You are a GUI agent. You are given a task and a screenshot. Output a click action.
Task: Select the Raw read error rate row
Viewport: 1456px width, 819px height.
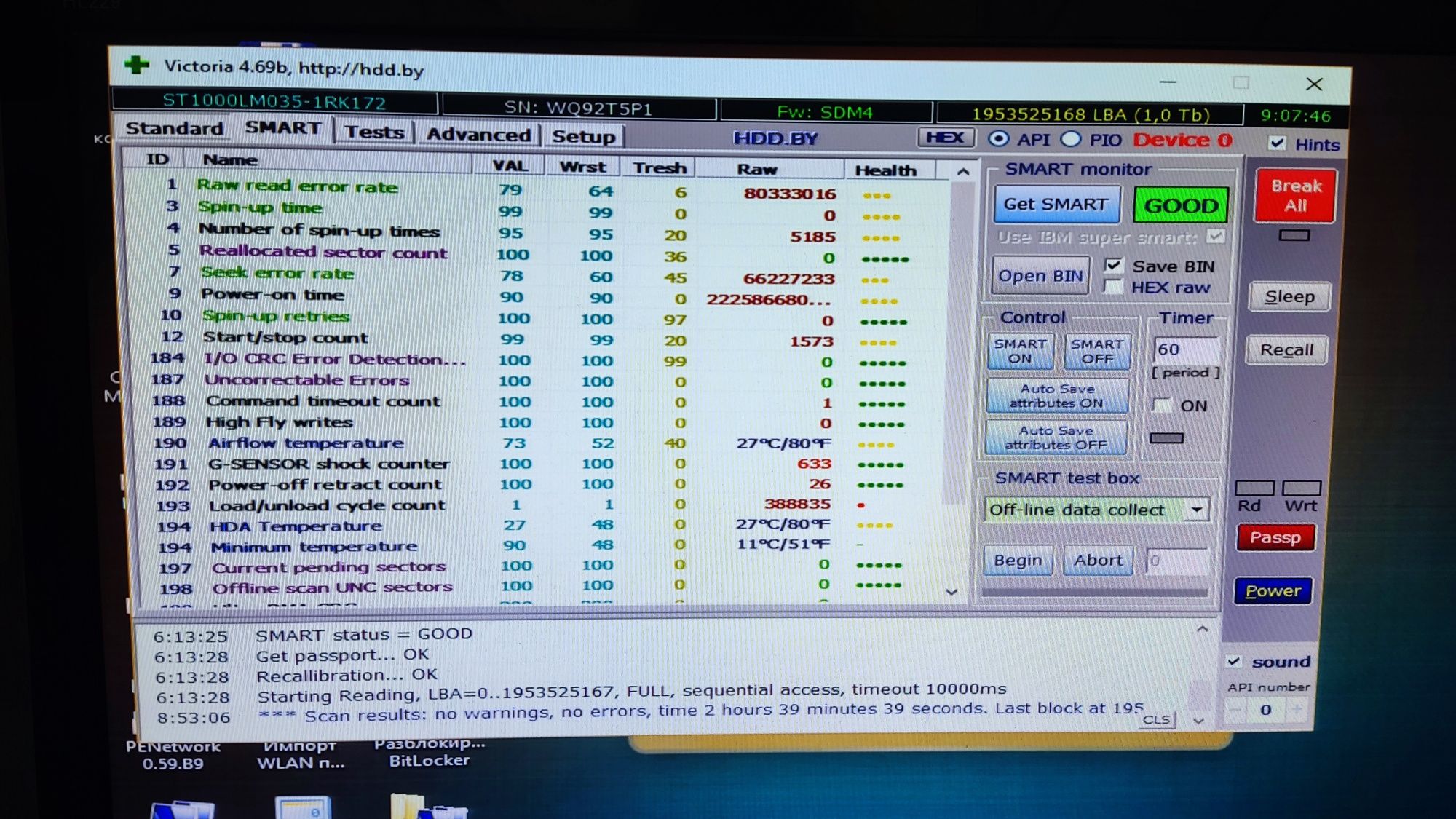535,189
